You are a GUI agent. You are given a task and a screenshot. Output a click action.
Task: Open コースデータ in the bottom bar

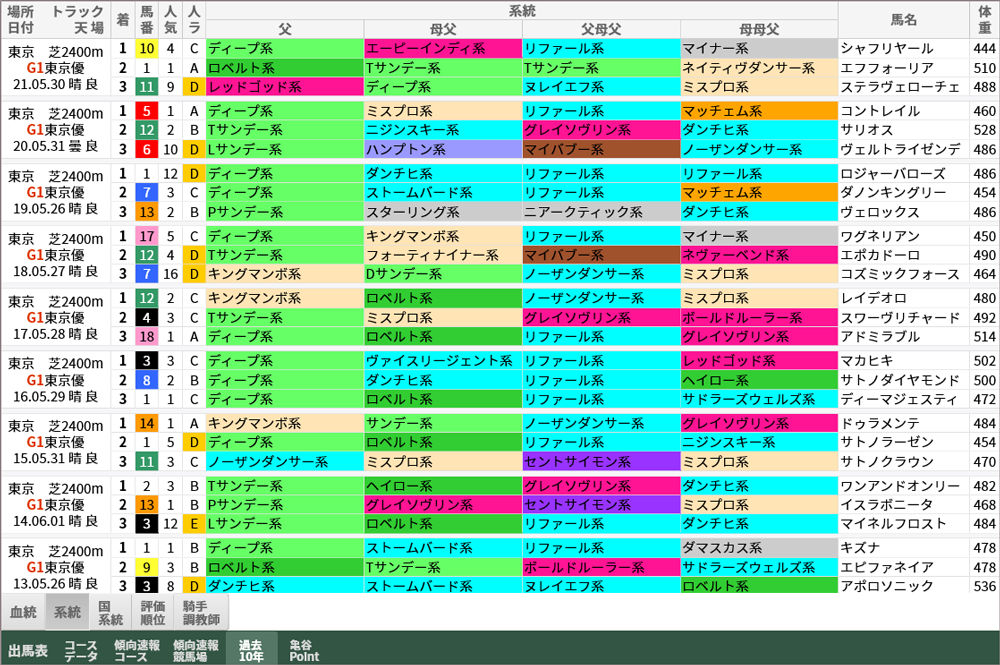point(81,651)
